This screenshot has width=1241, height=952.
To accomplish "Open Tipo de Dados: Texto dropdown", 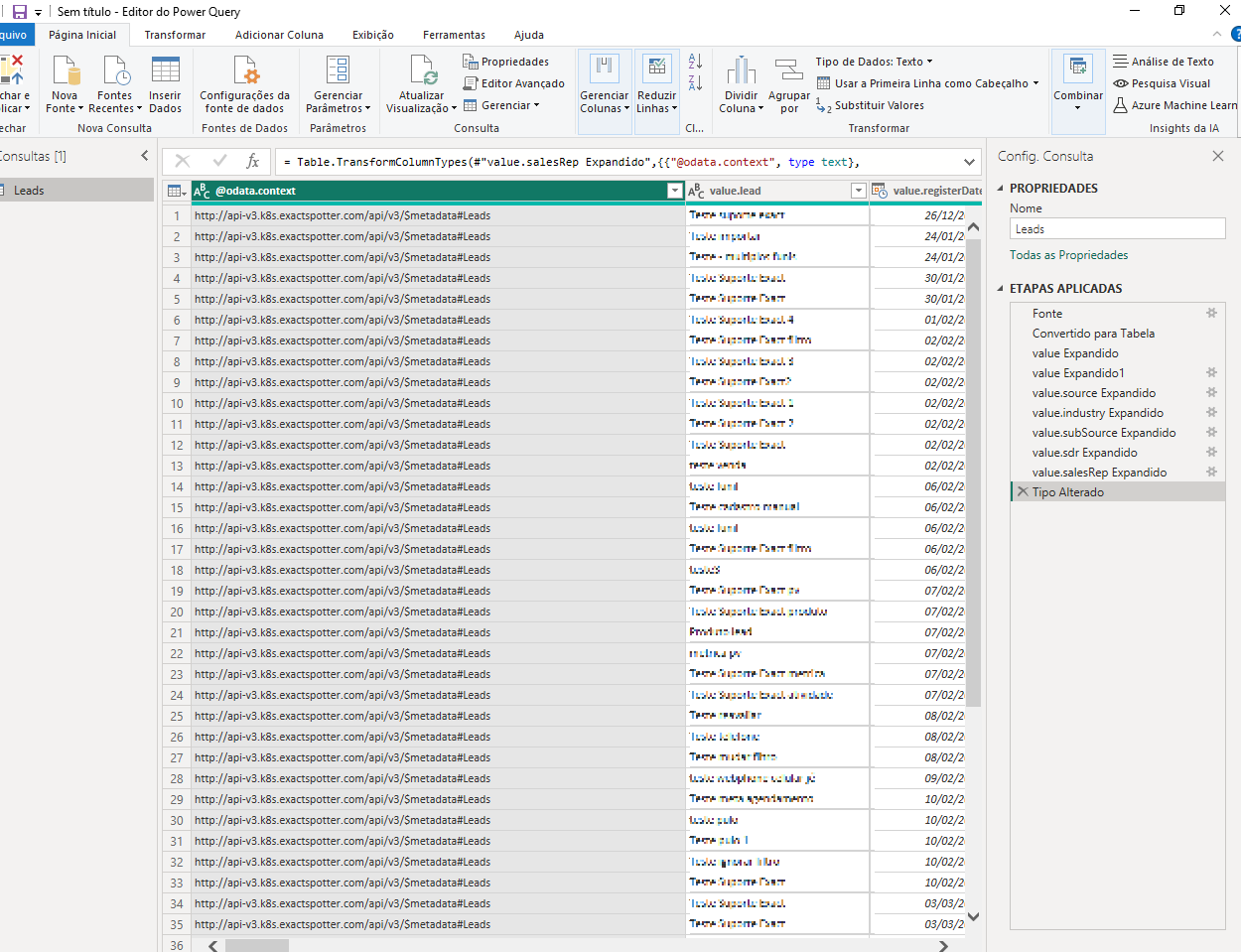I will (875, 62).
